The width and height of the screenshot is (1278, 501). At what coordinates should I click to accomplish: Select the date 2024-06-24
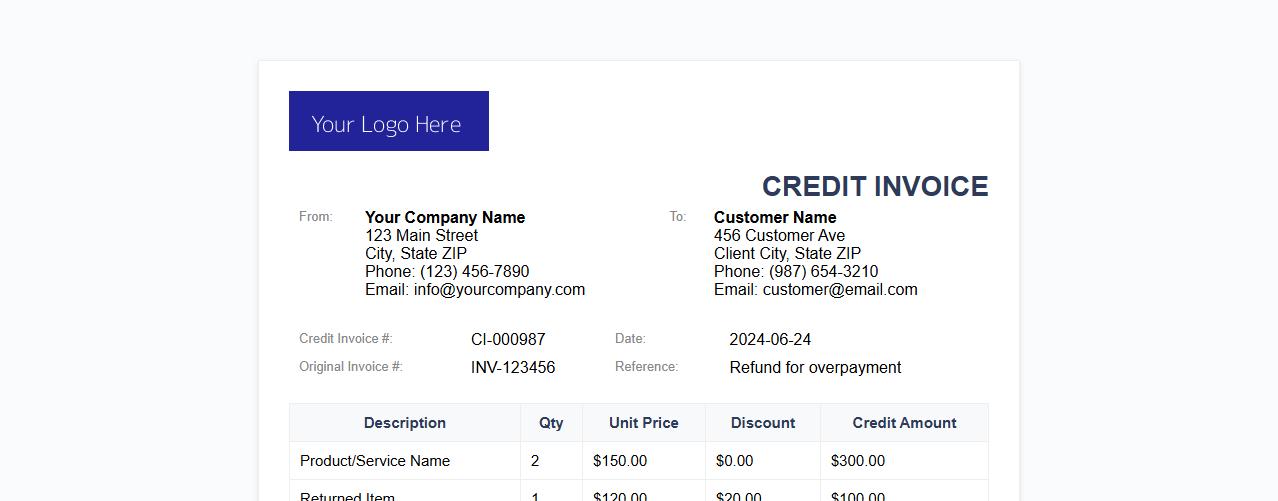(770, 339)
